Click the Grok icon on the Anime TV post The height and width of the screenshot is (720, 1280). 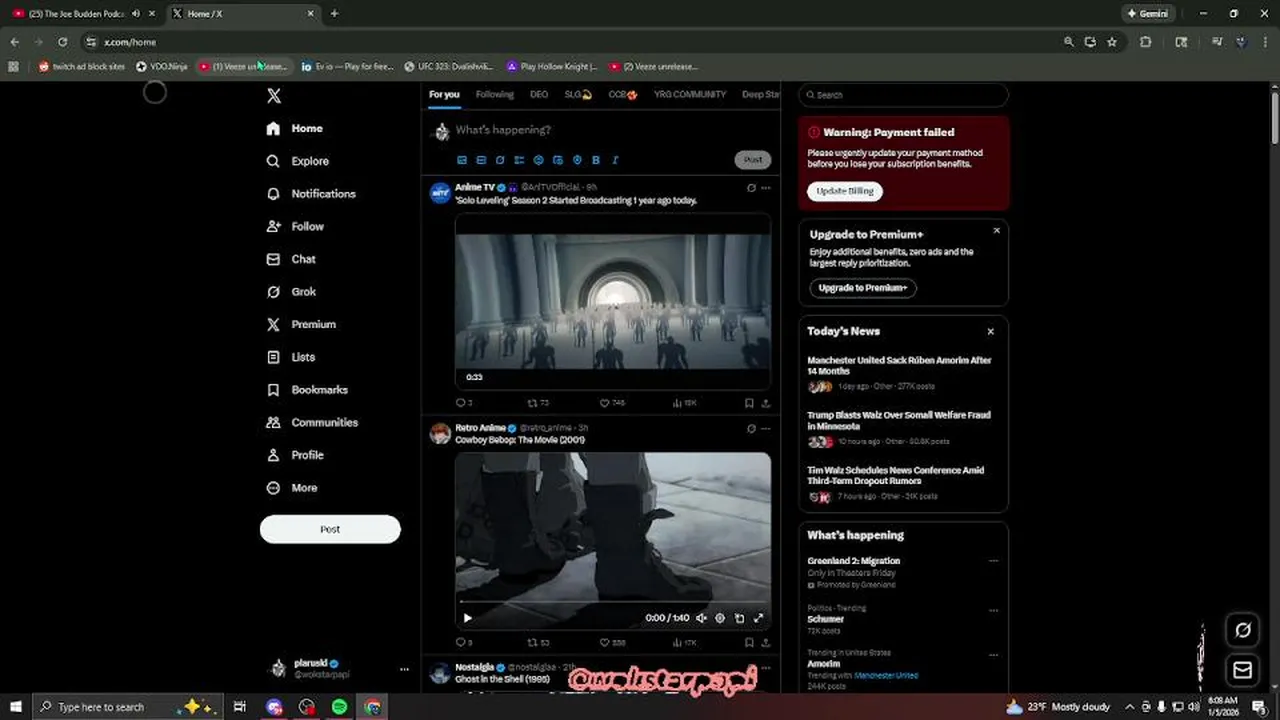point(750,188)
